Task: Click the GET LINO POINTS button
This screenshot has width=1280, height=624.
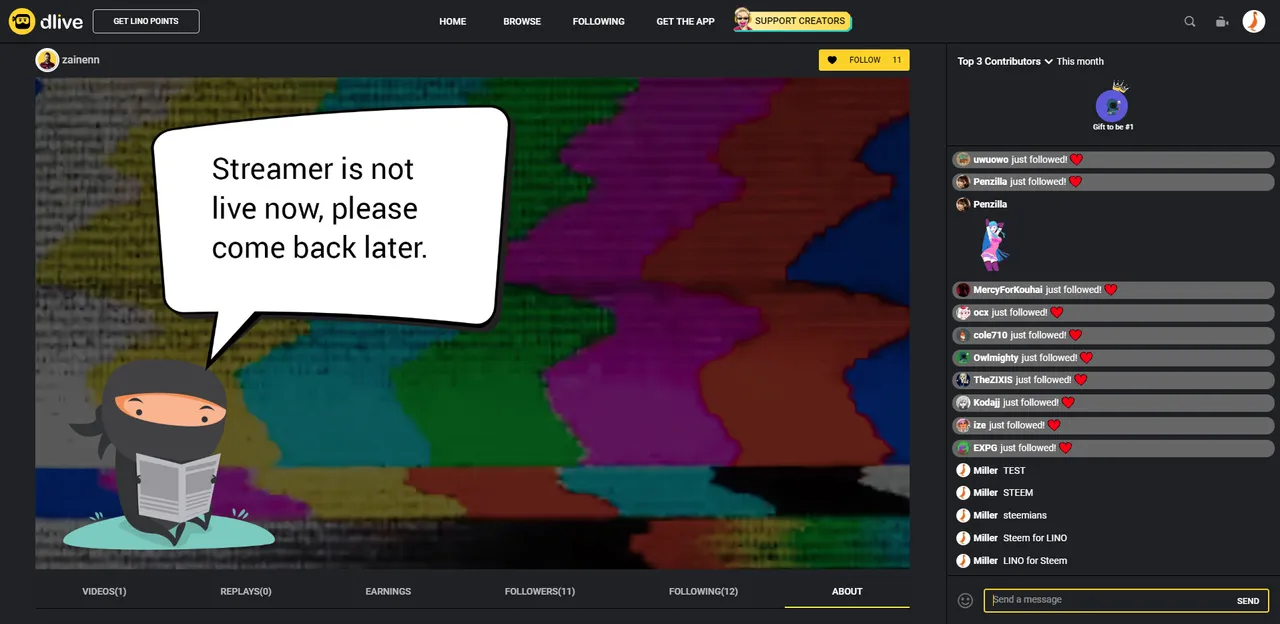Action: click(146, 21)
